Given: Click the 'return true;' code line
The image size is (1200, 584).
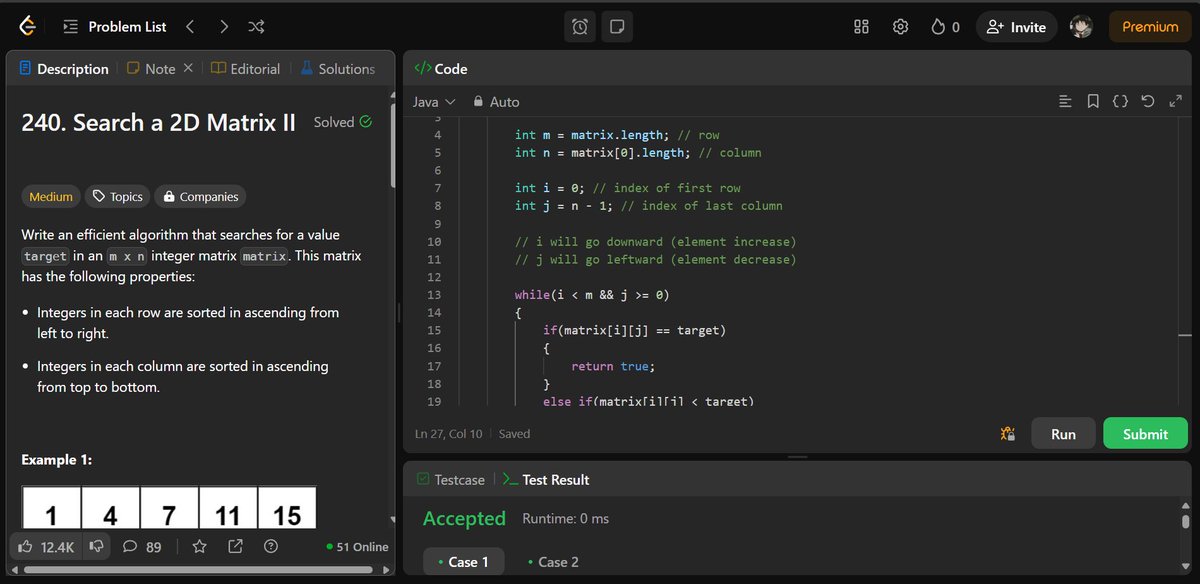Looking at the screenshot, I should tap(612, 366).
